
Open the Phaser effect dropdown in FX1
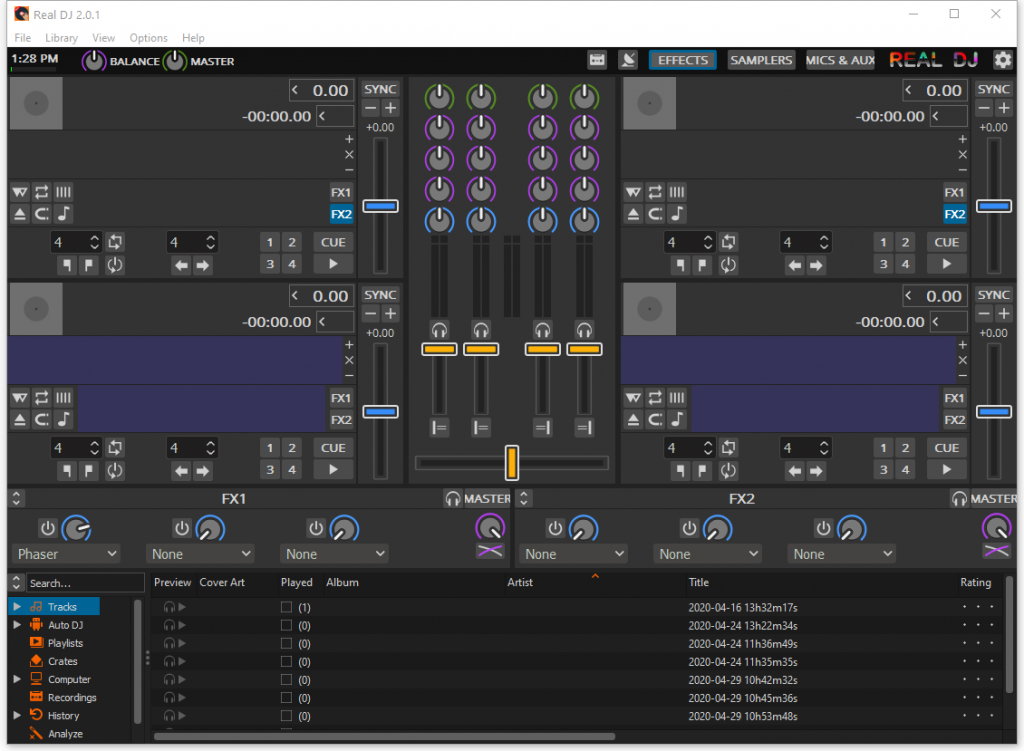pyautogui.click(x=66, y=553)
